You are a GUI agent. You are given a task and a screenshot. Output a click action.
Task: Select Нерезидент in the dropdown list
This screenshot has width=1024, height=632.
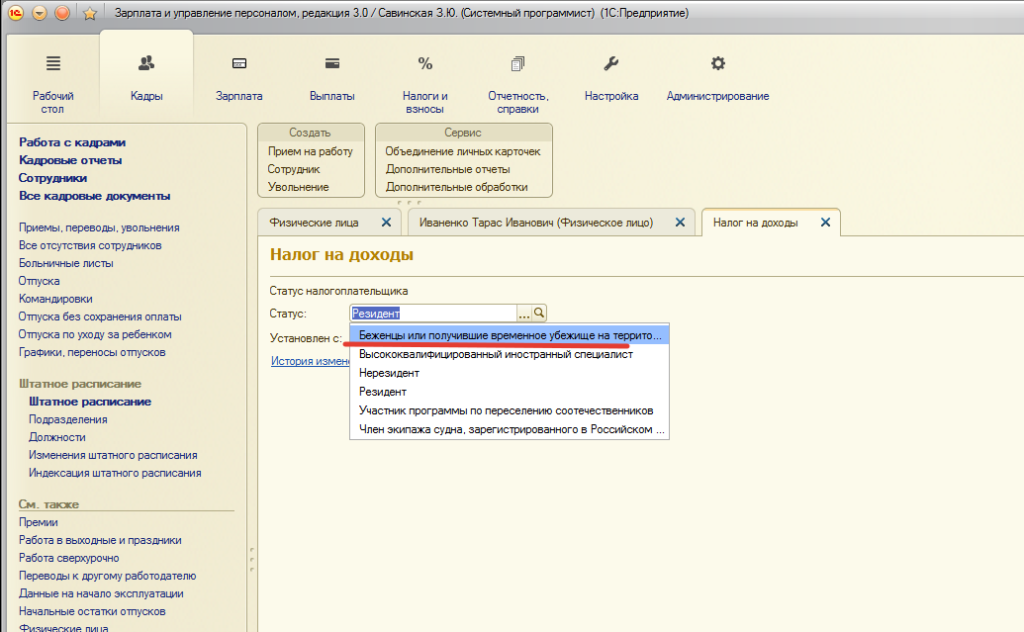[509, 373]
